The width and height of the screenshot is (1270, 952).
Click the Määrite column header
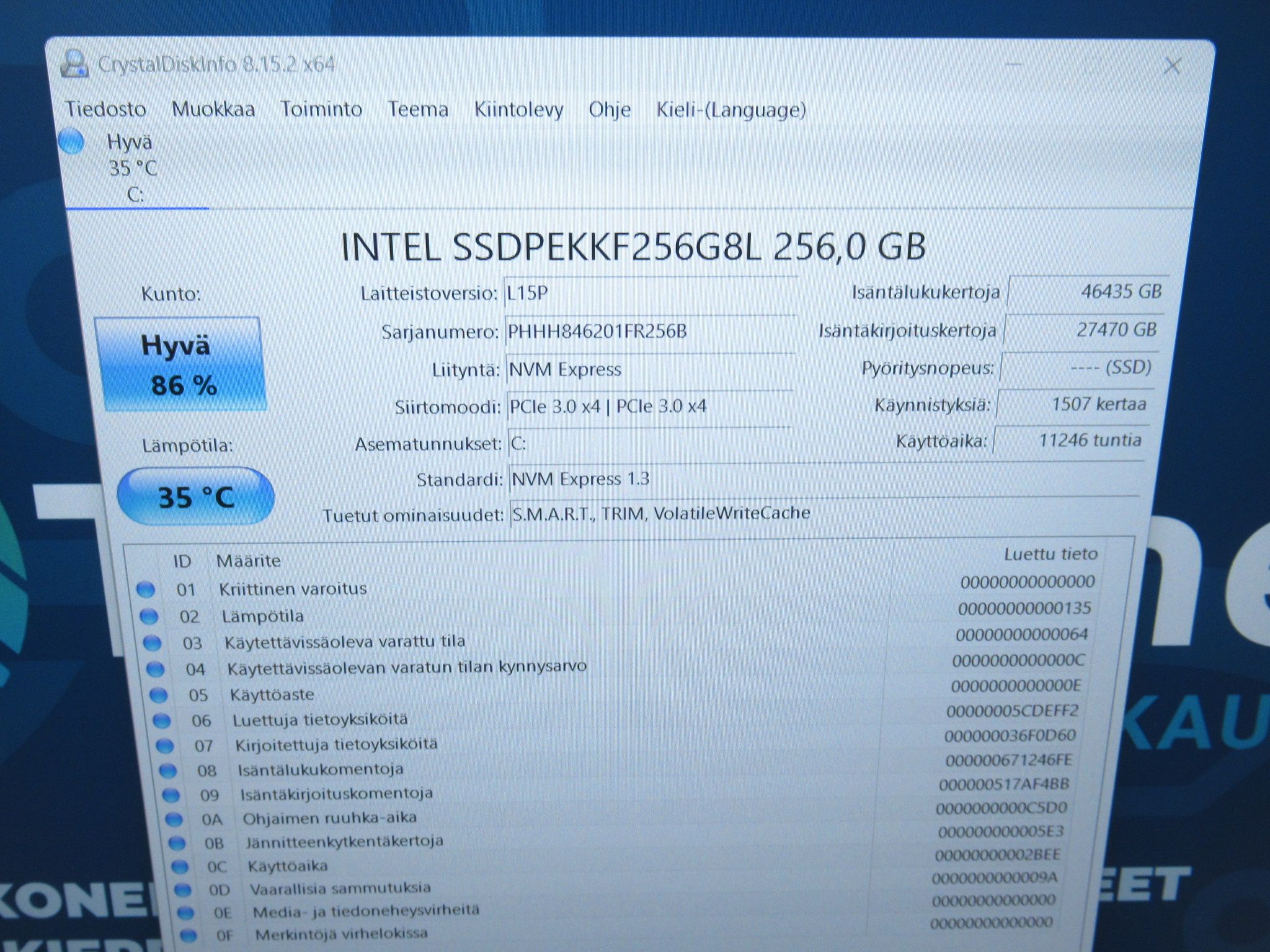tap(249, 561)
